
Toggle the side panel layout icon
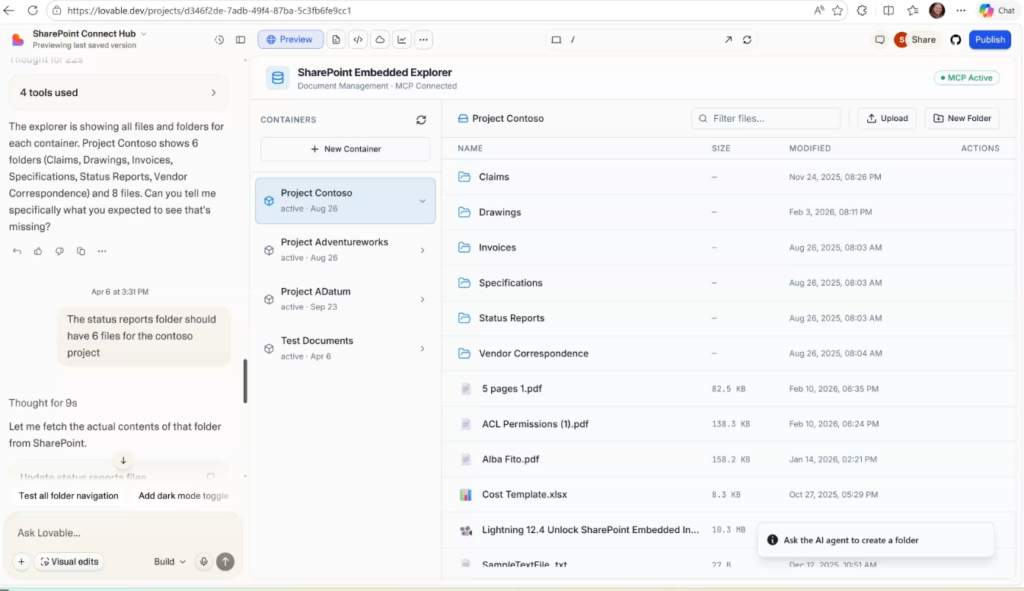pyautogui.click(x=240, y=40)
